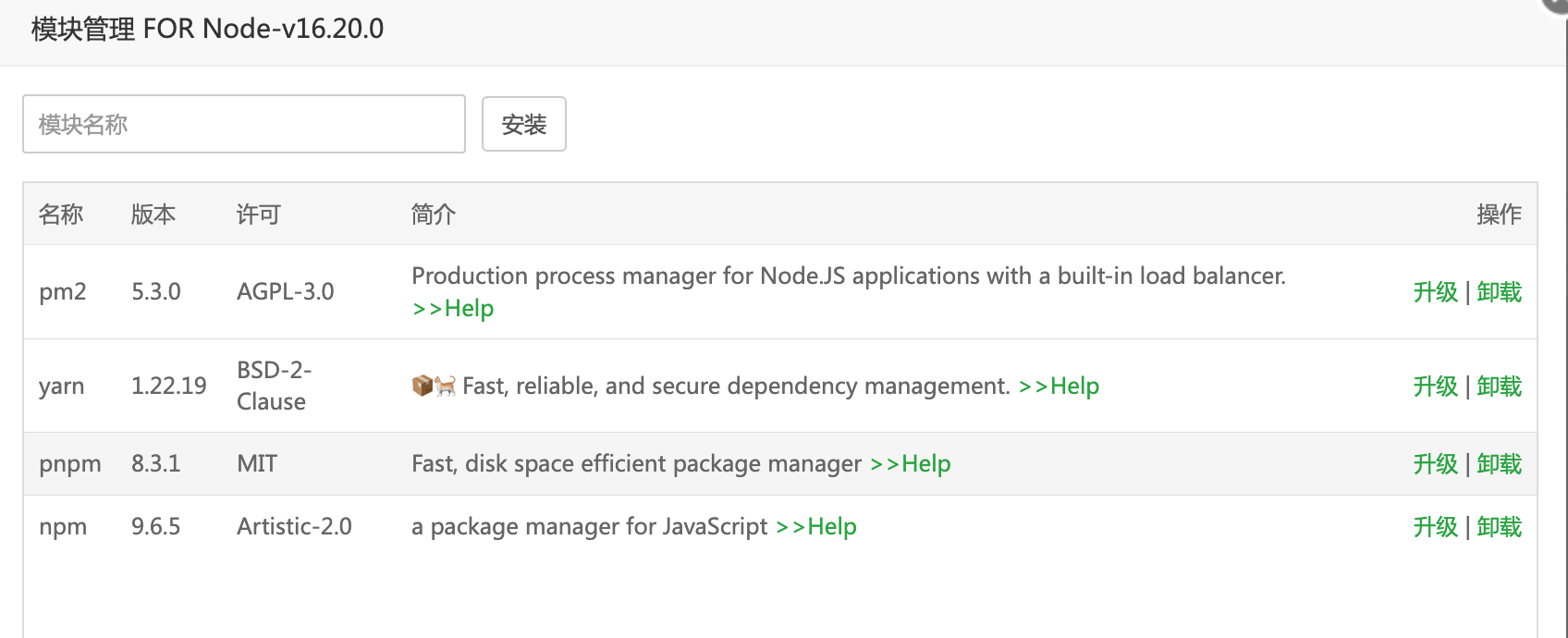Click the dialog title '模块管理 FOR Node-v16.20.0'
Screen dimensions: 1568x638
point(207,30)
